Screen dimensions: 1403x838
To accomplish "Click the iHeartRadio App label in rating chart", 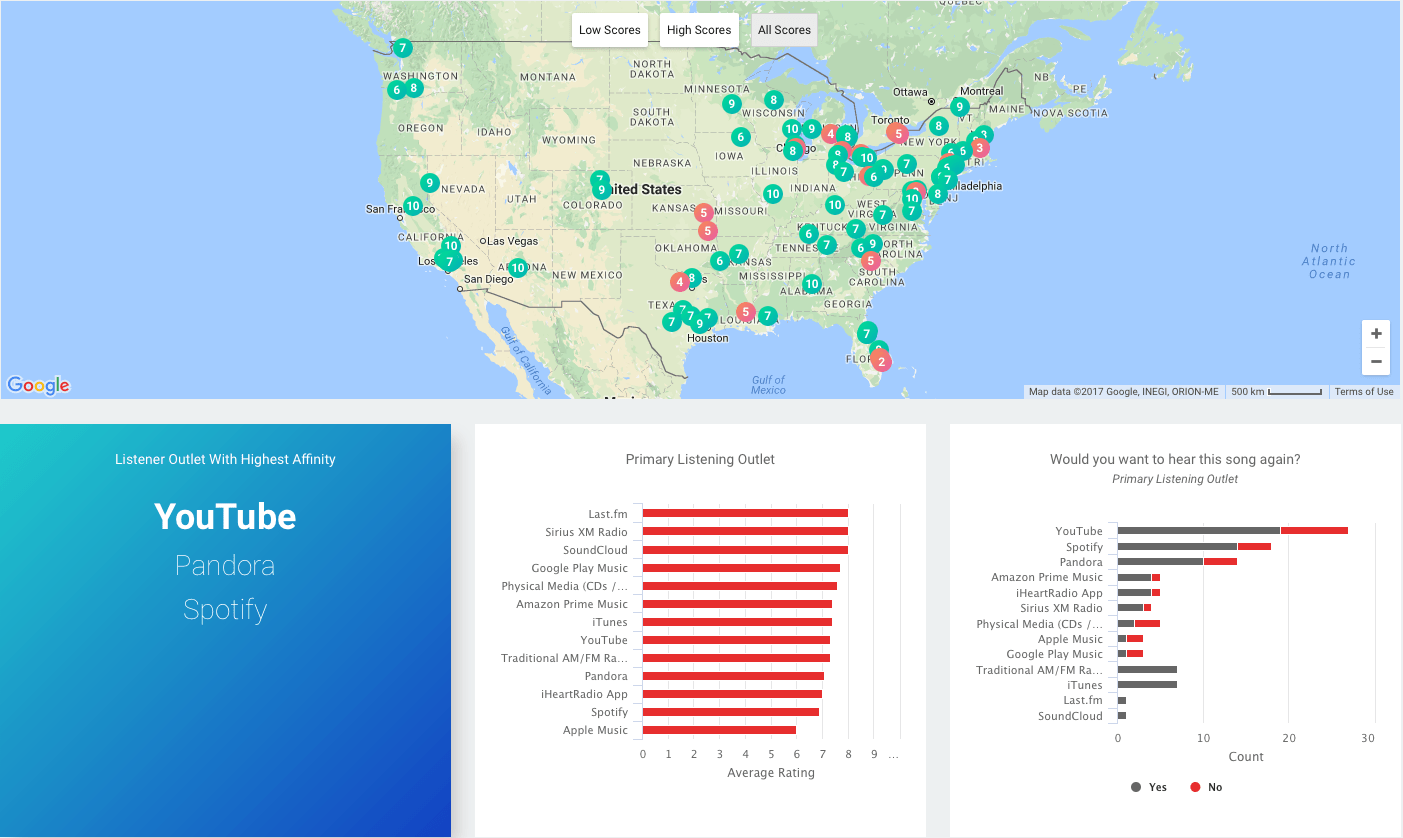I will click(584, 694).
